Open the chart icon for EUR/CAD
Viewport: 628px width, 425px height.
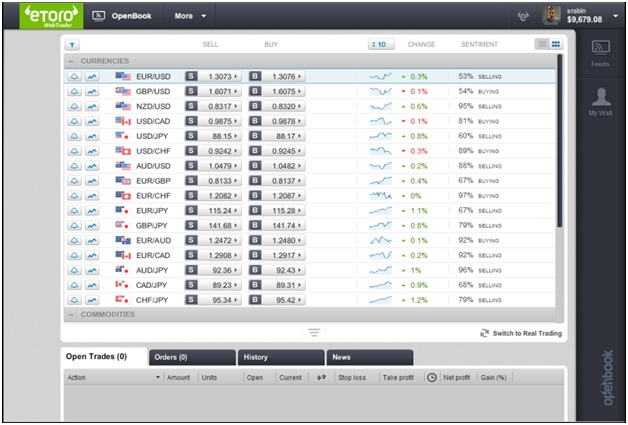(x=92, y=256)
